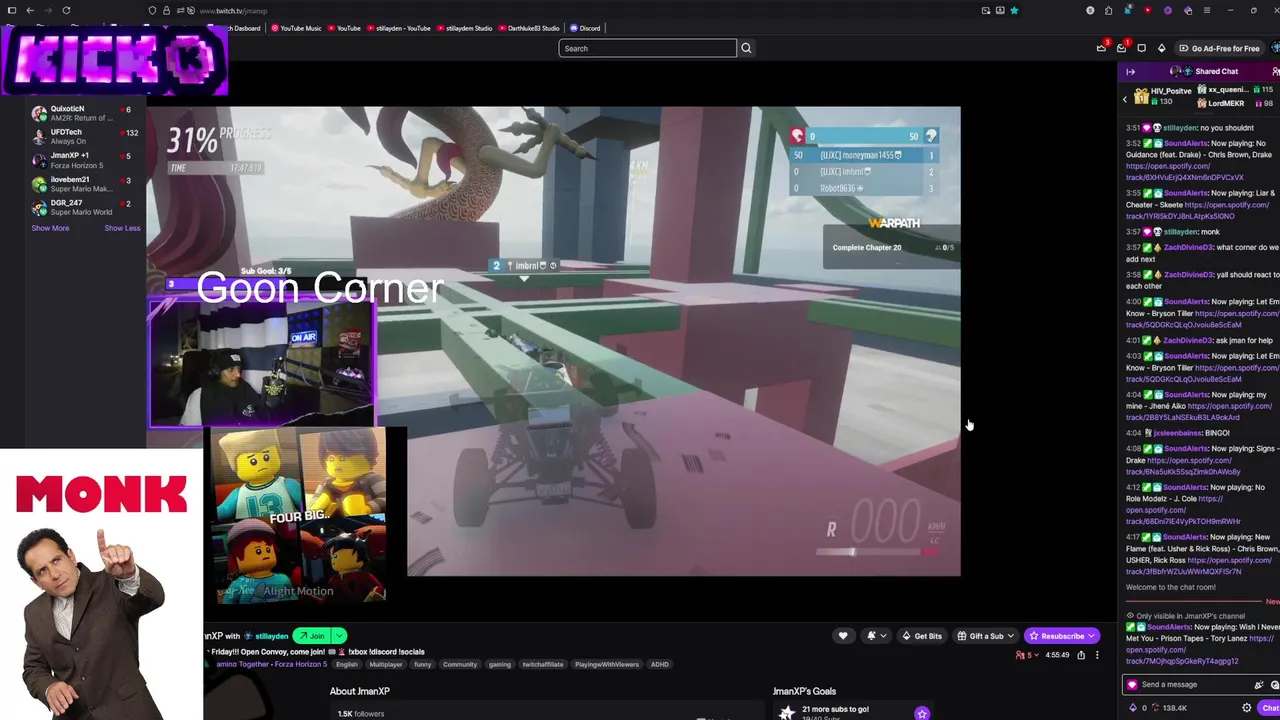
Task: Open the site shield information icon
Action: (152, 10)
